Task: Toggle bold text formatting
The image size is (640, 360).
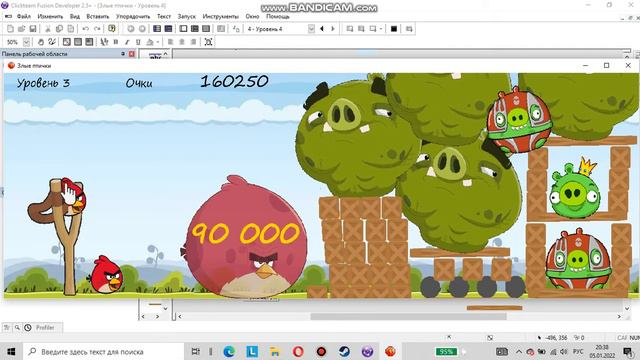Action: (116, 42)
